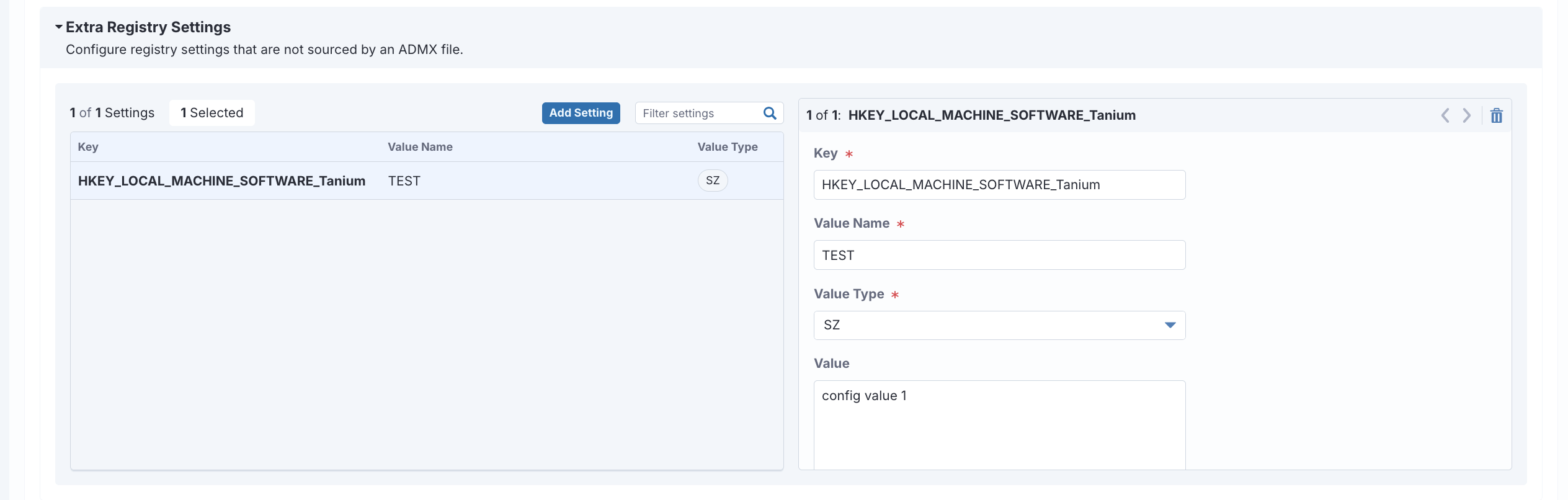Click the delete trash icon
This screenshot has height=500, width=1568.
(1496, 115)
